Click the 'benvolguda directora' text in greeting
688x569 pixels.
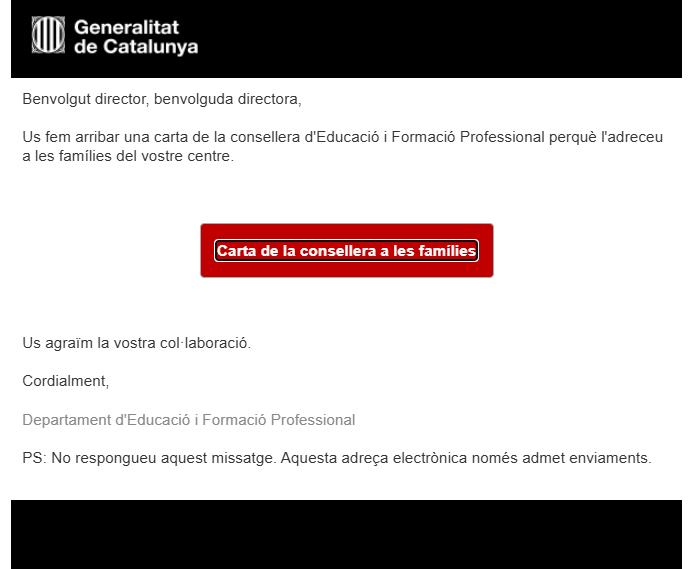[227, 99]
